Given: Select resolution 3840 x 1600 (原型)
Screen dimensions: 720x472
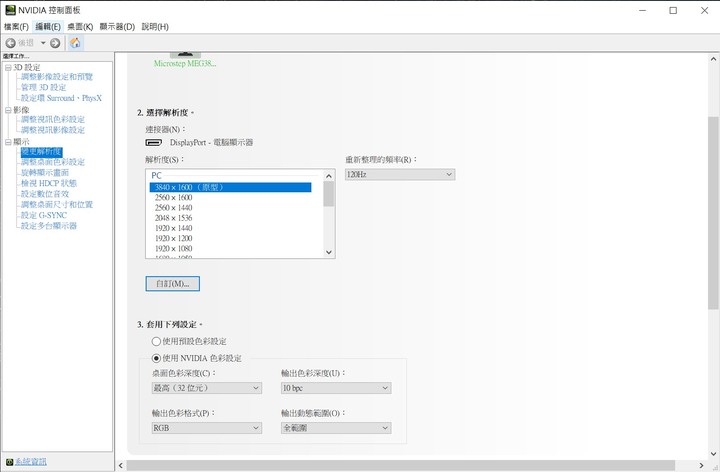Looking at the screenshot, I should point(230,187).
